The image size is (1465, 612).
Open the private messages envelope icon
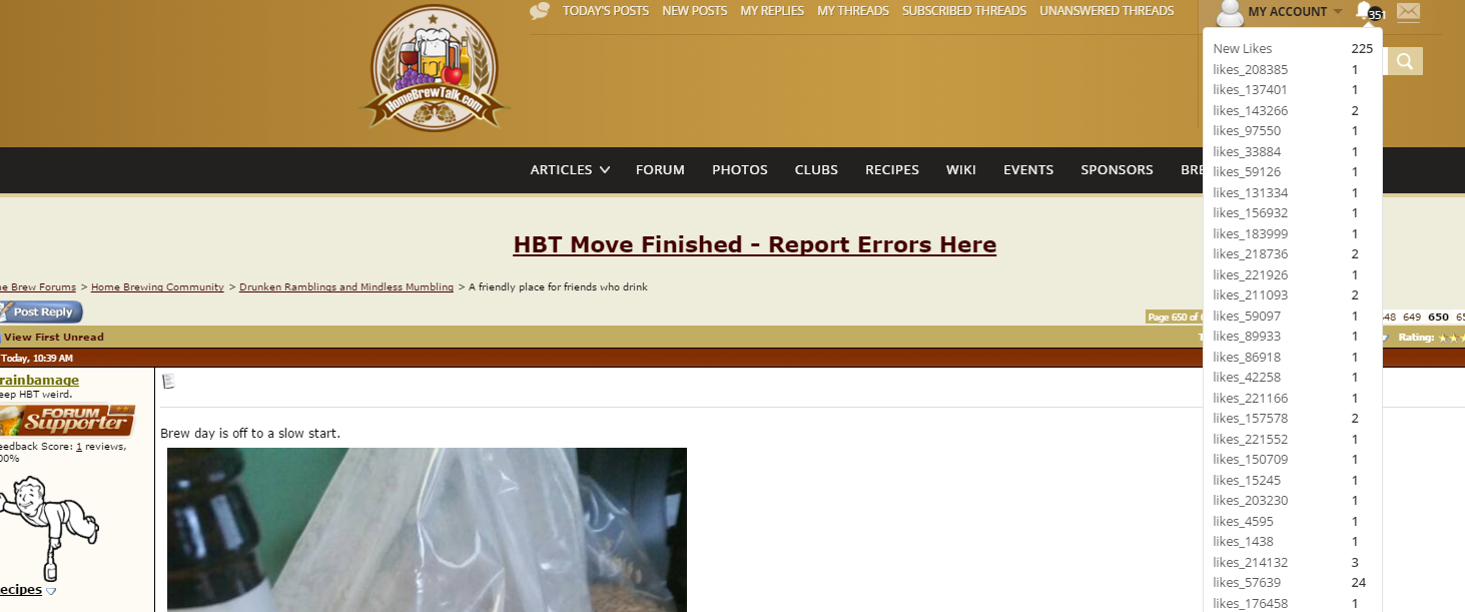(x=1408, y=12)
